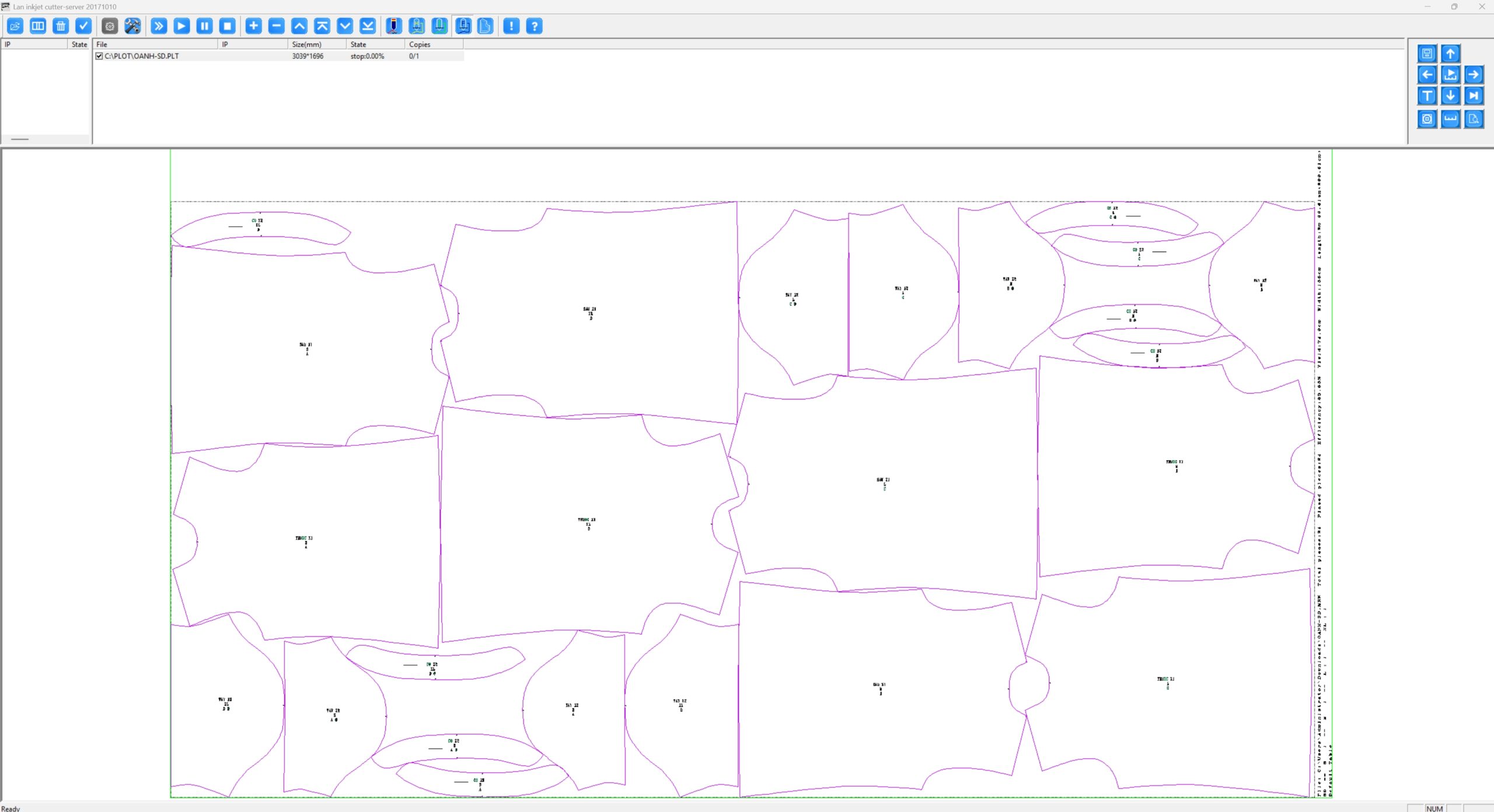This screenshot has width=1494, height=812.
Task: Click the hammer and wrench tools icon
Action: tap(132, 26)
